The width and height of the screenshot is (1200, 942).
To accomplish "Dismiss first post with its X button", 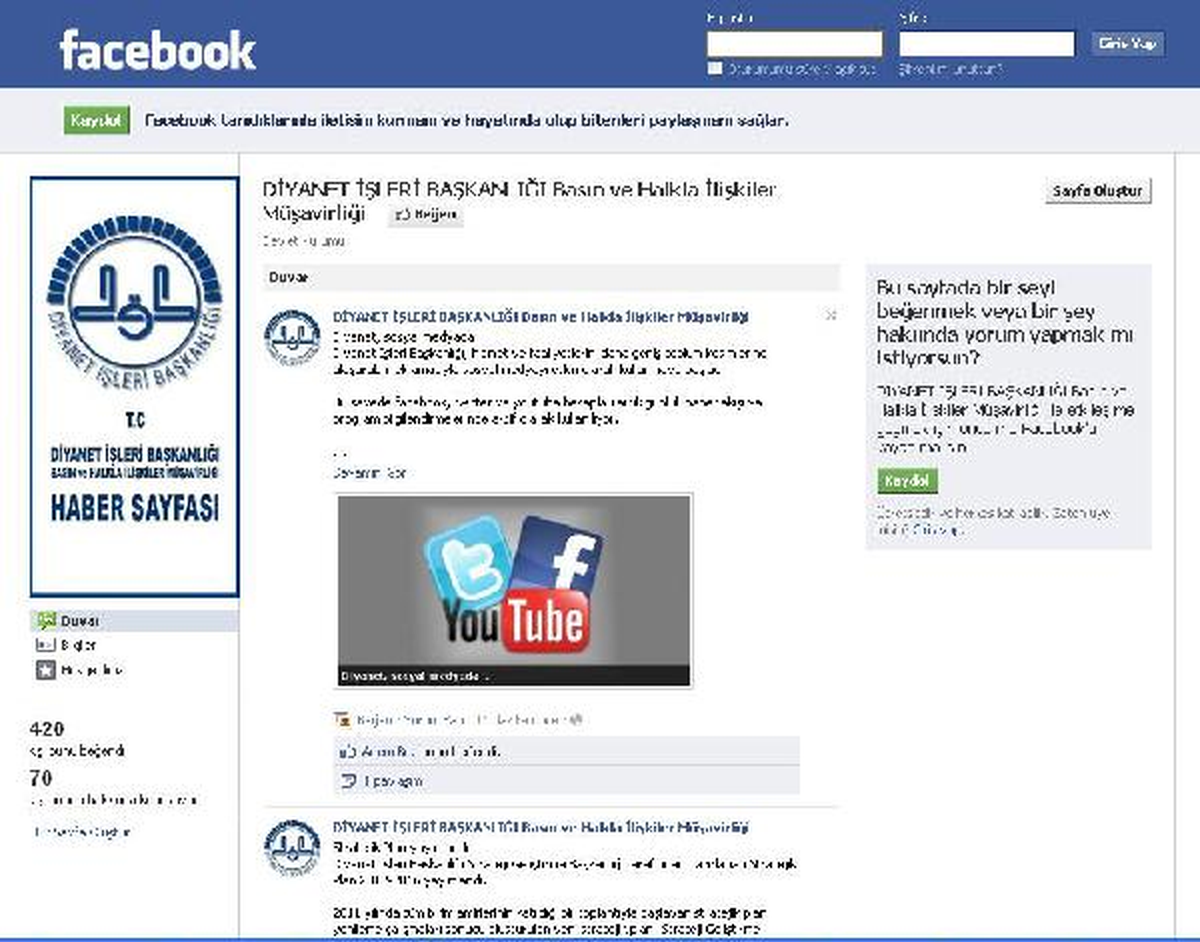I will coord(830,315).
